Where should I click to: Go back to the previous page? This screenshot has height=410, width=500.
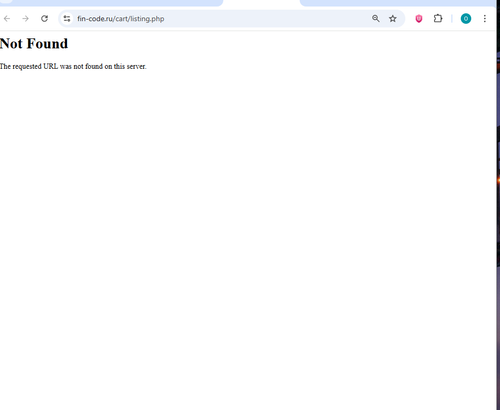point(7,19)
